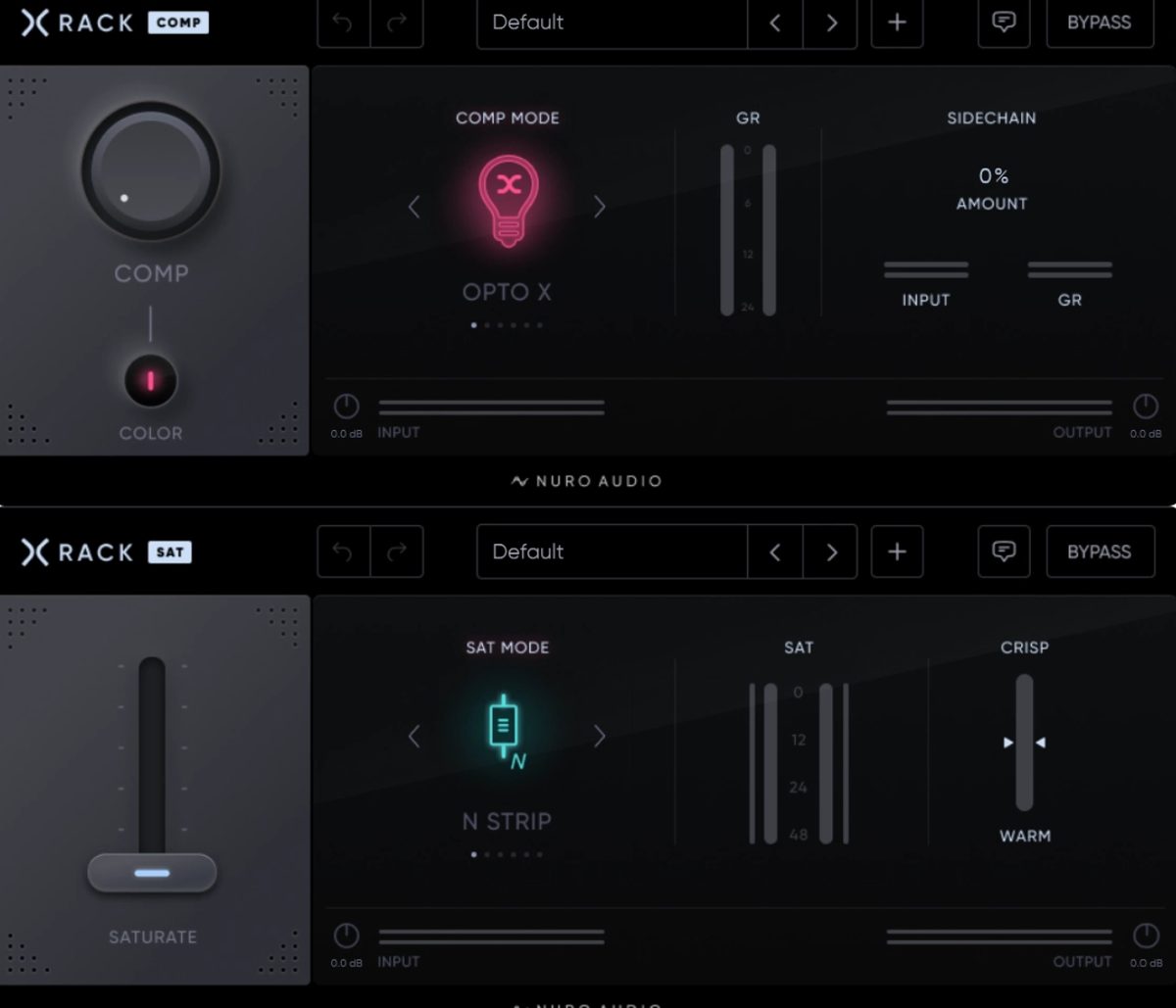Click the X RACK logo in COMP plugin
Screen dimensions: 1176x1008
pyautogui.click(x=76, y=23)
